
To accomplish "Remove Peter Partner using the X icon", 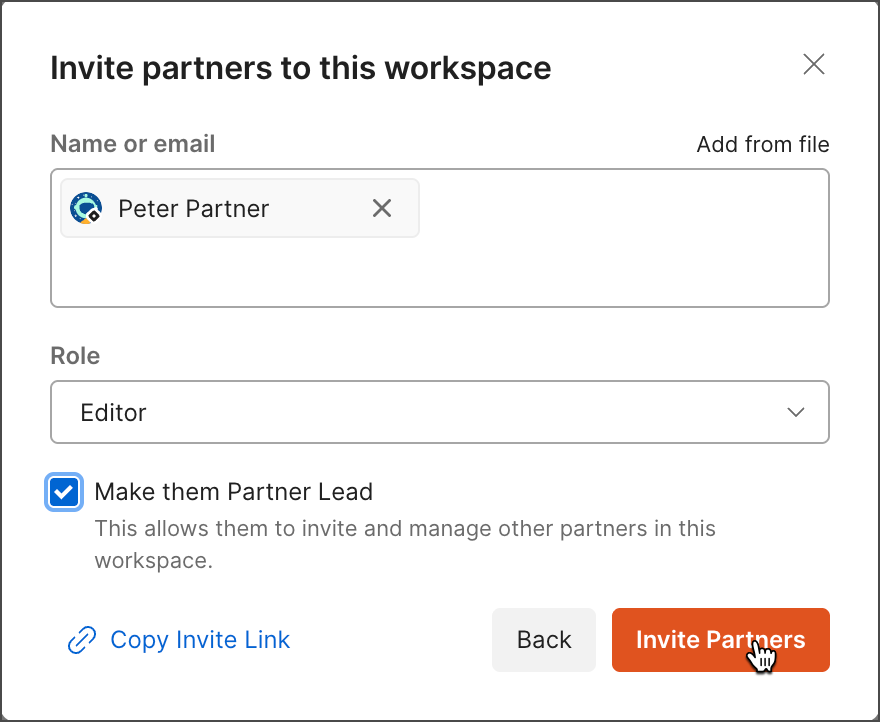I will tap(382, 208).
